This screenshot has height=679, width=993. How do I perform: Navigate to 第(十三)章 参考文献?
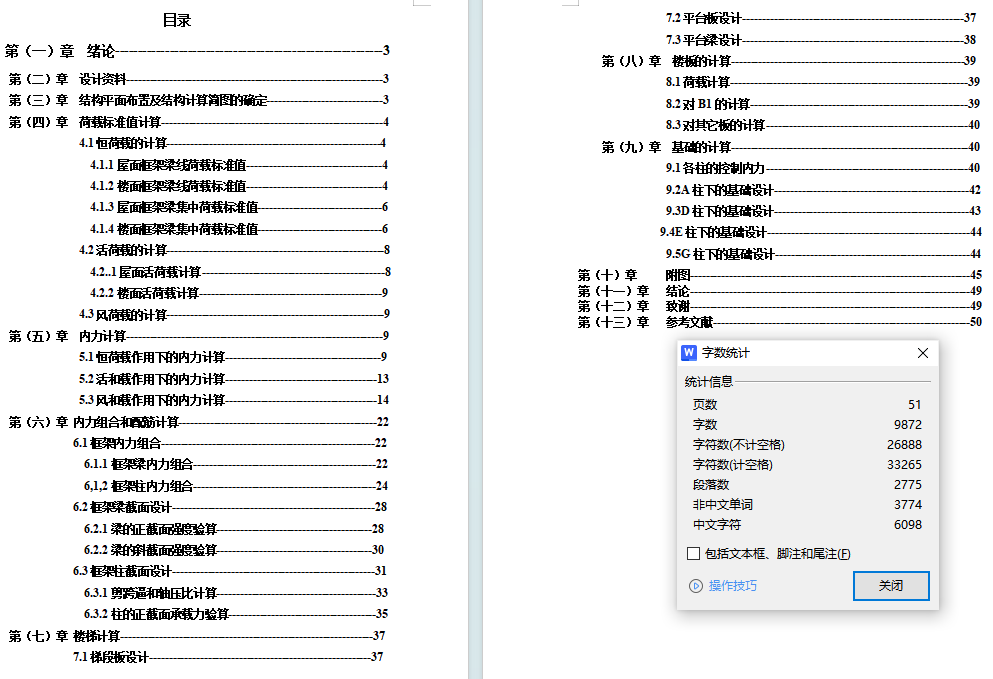click(x=646, y=322)
